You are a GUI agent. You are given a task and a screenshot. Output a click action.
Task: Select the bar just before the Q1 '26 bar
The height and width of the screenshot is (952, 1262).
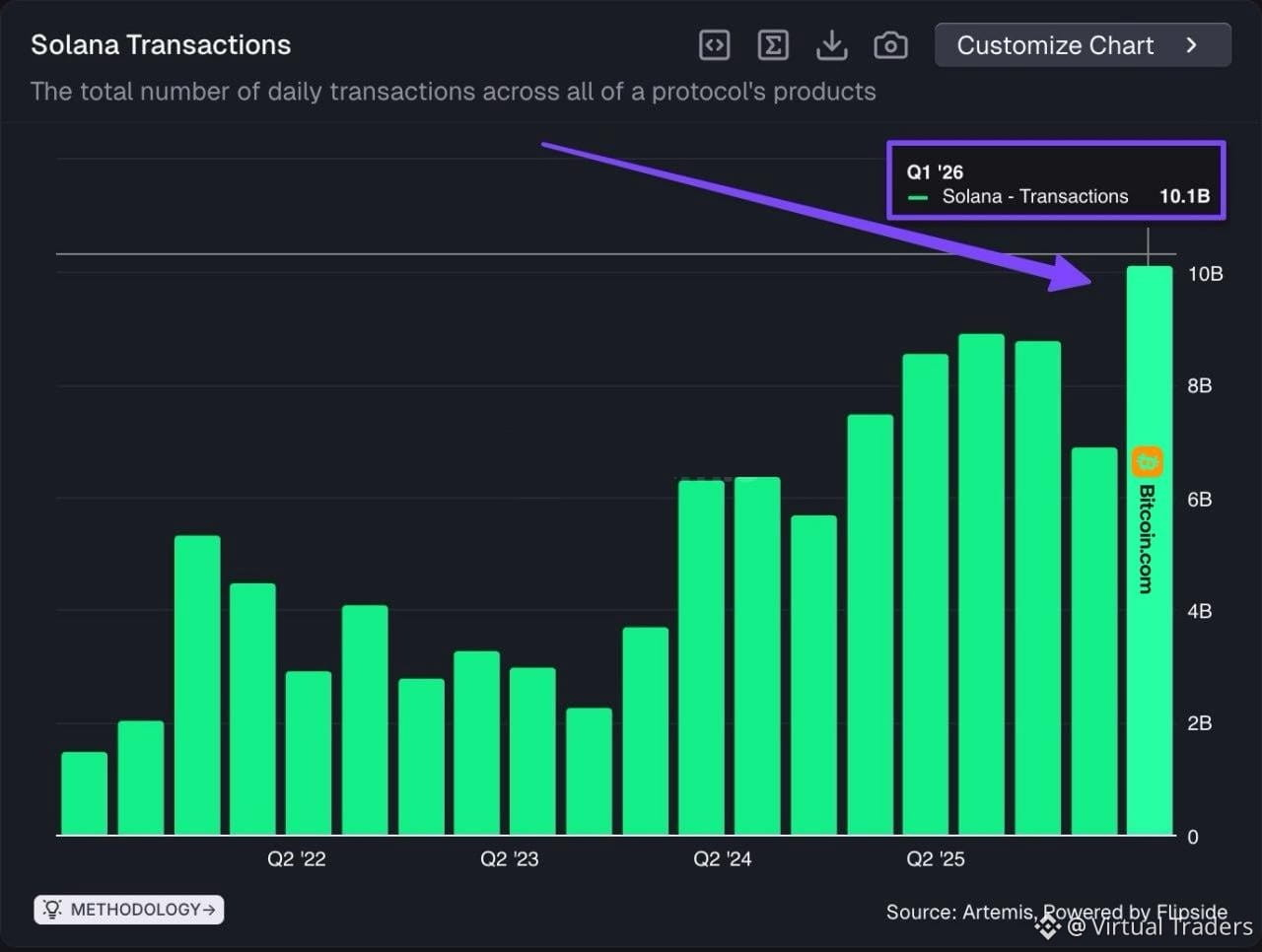(1094, 642)
